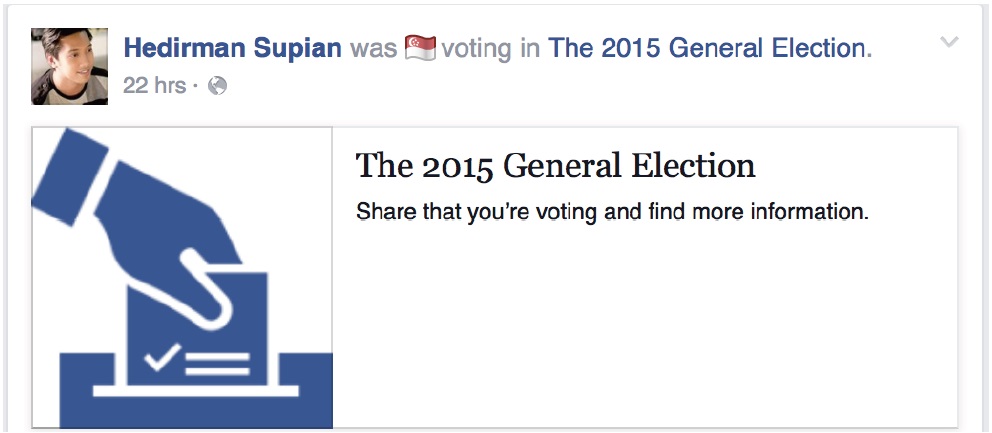Click the word was after the name
992x433 pixels.
pos(374,47)
